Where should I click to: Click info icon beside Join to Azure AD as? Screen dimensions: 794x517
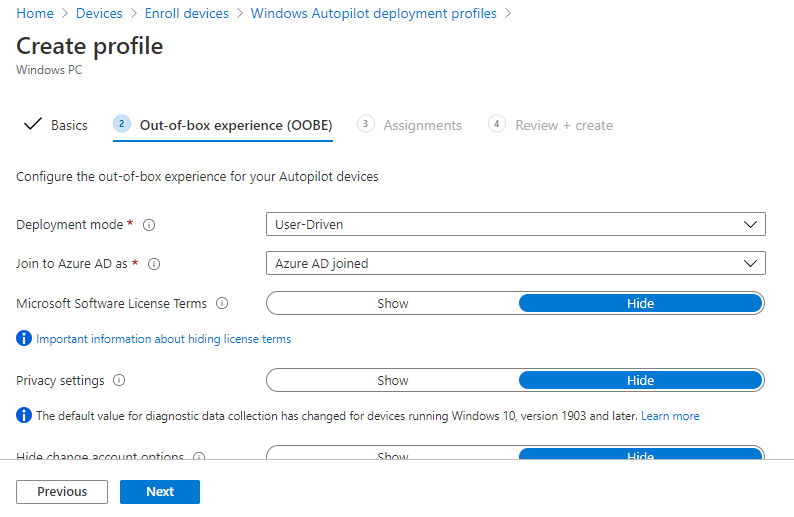click(154, 264)
